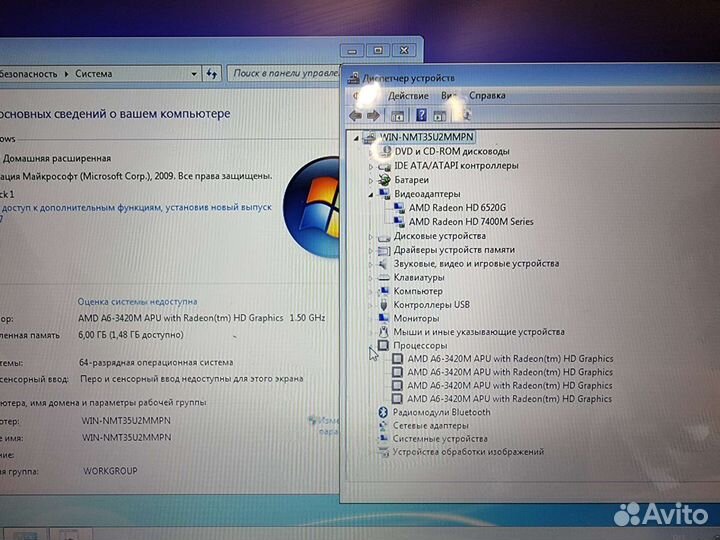
Task: Collapse the Процессоры tree arrow
Action: [371, 346]
